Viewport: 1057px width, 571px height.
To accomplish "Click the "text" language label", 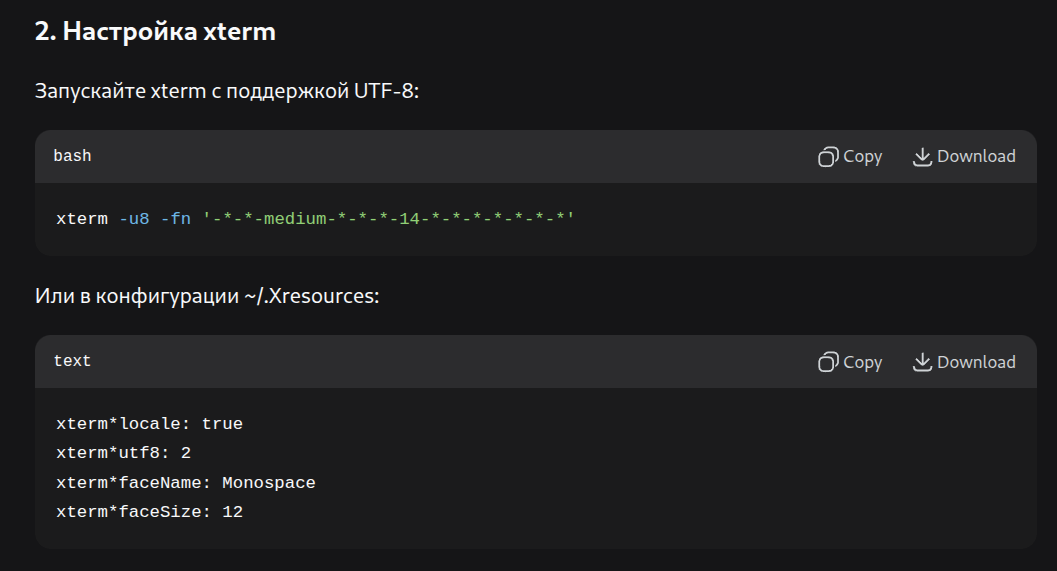I will tap(72, 361).
